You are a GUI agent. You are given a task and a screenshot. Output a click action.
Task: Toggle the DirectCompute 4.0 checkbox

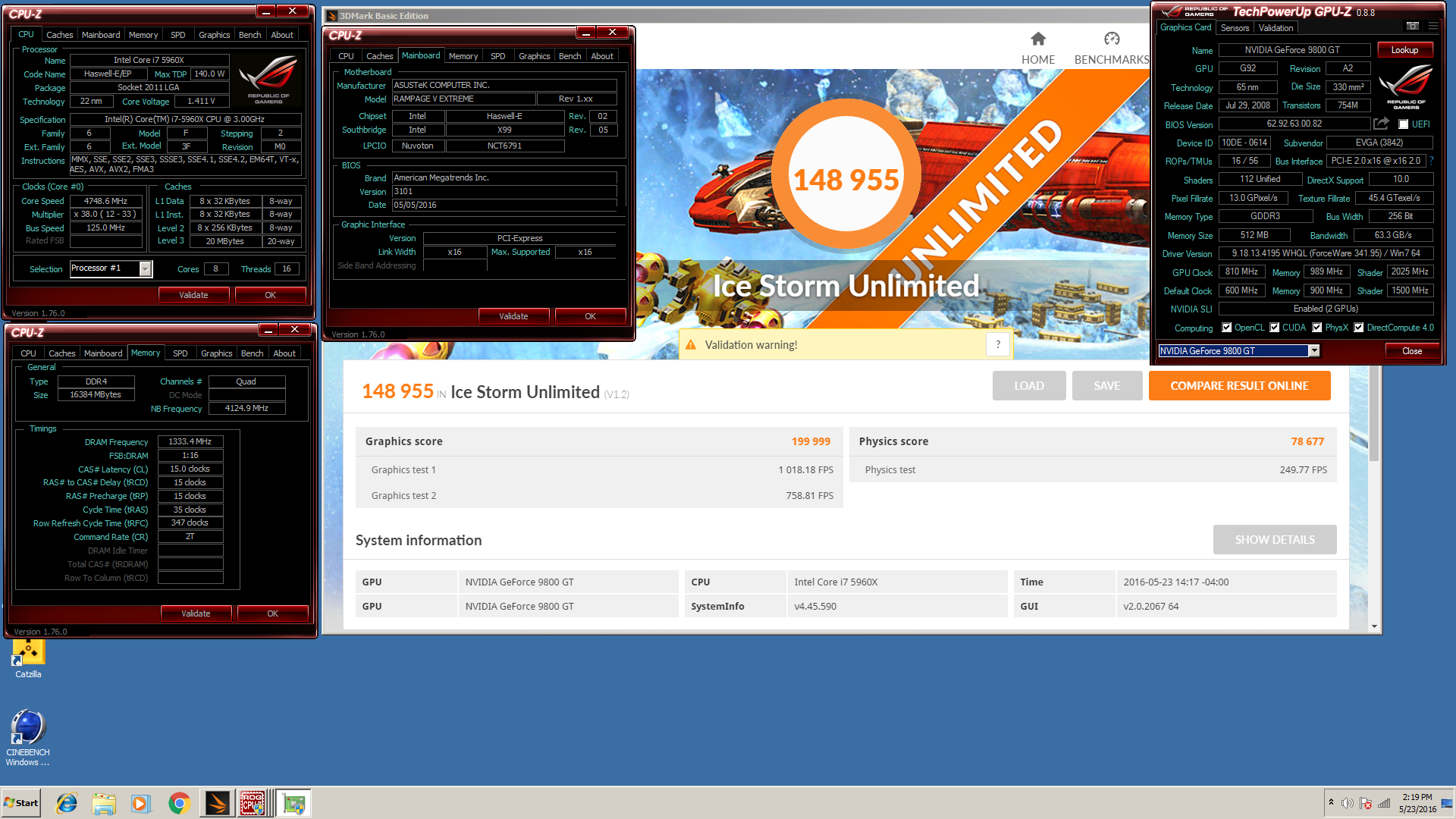tap(1359, 328)
